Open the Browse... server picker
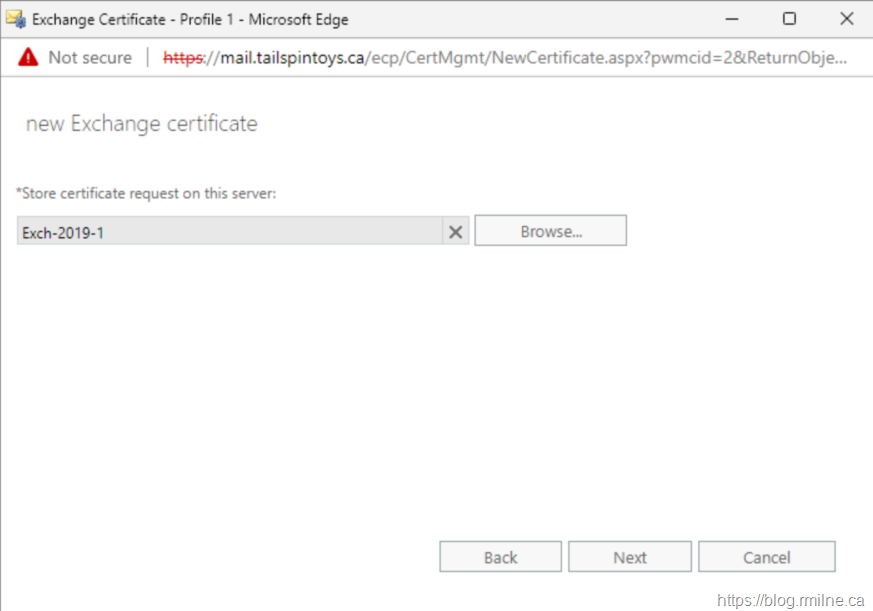 tap(550, 231)
